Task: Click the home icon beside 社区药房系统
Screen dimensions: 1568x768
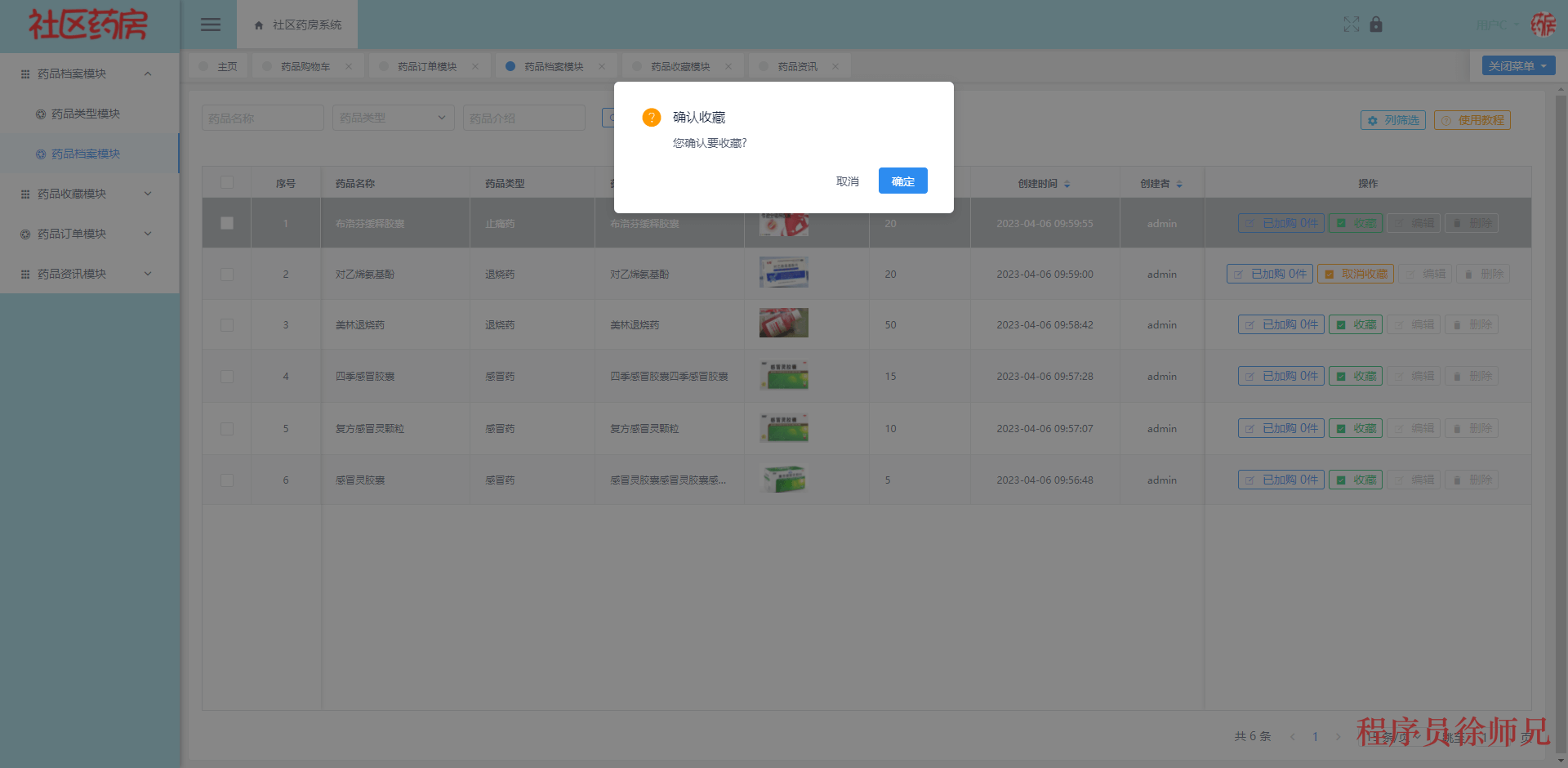Action: pyautogui.click(x=257, y=25)
